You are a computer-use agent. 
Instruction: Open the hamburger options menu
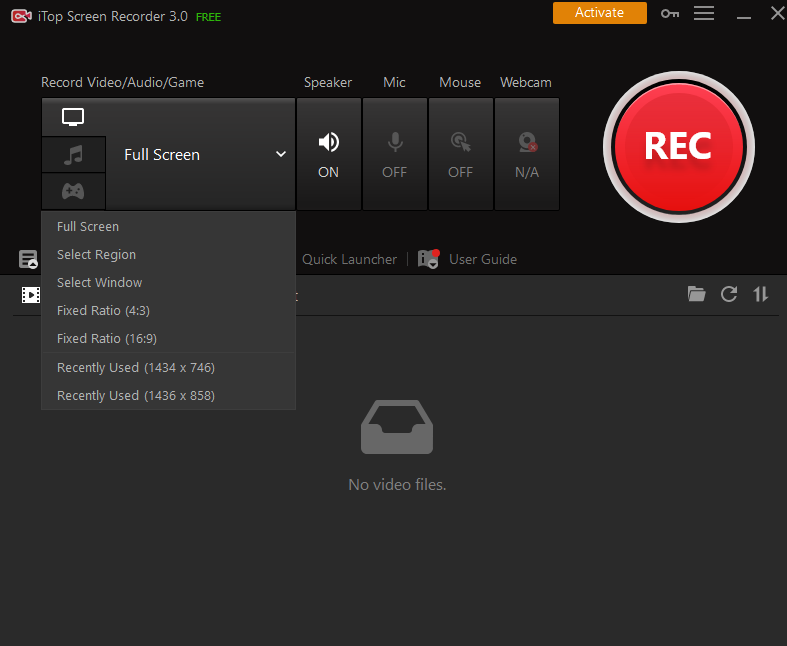tap(704, 13)
